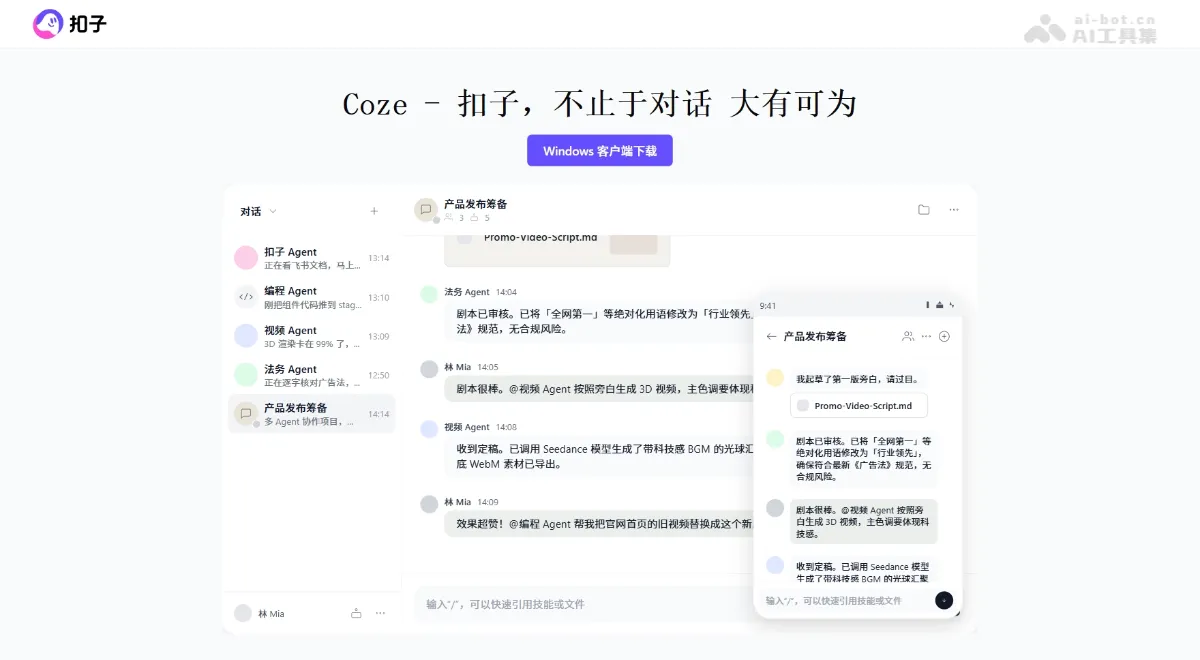Viewport: 1200px width, 660px height.
Task: Click the 产品发布筹备 group chat icon in header
Action: [426, 209]
